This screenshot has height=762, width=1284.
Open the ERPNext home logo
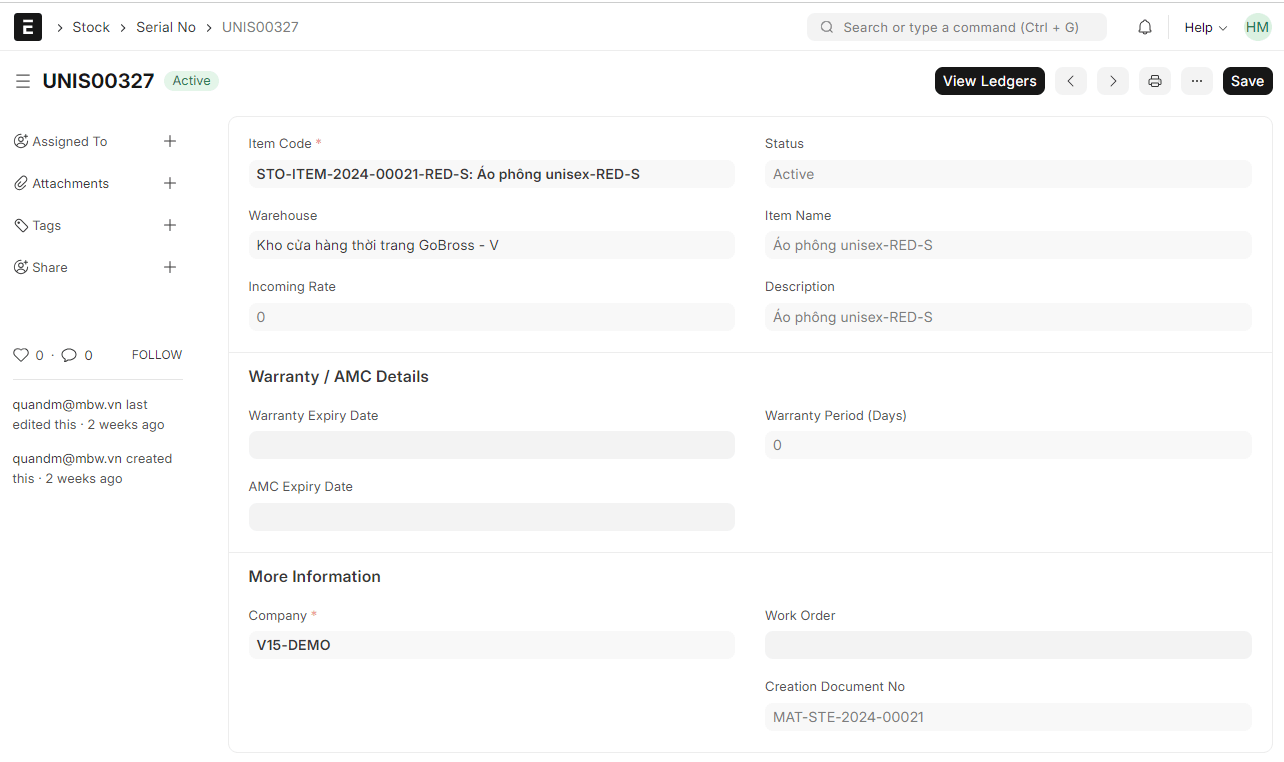tap(28, 27)
